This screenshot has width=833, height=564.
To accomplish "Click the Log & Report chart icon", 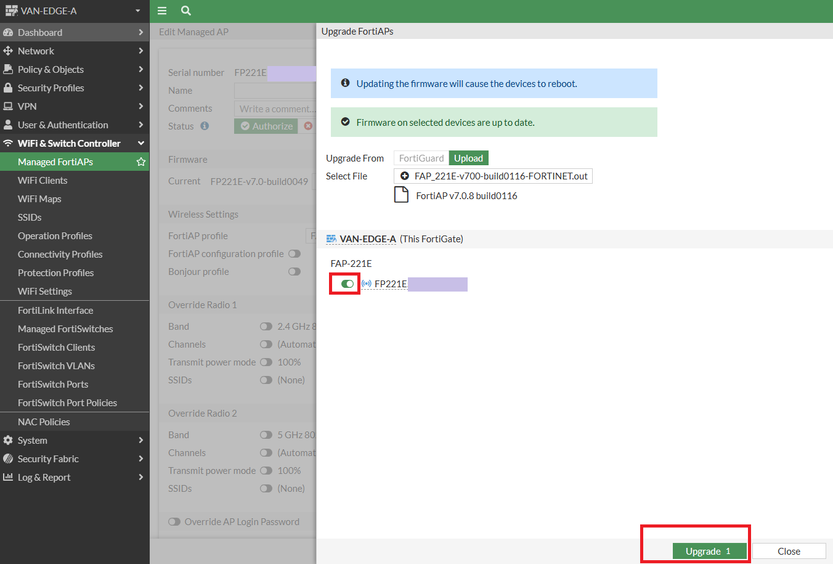I will point(8,477).
